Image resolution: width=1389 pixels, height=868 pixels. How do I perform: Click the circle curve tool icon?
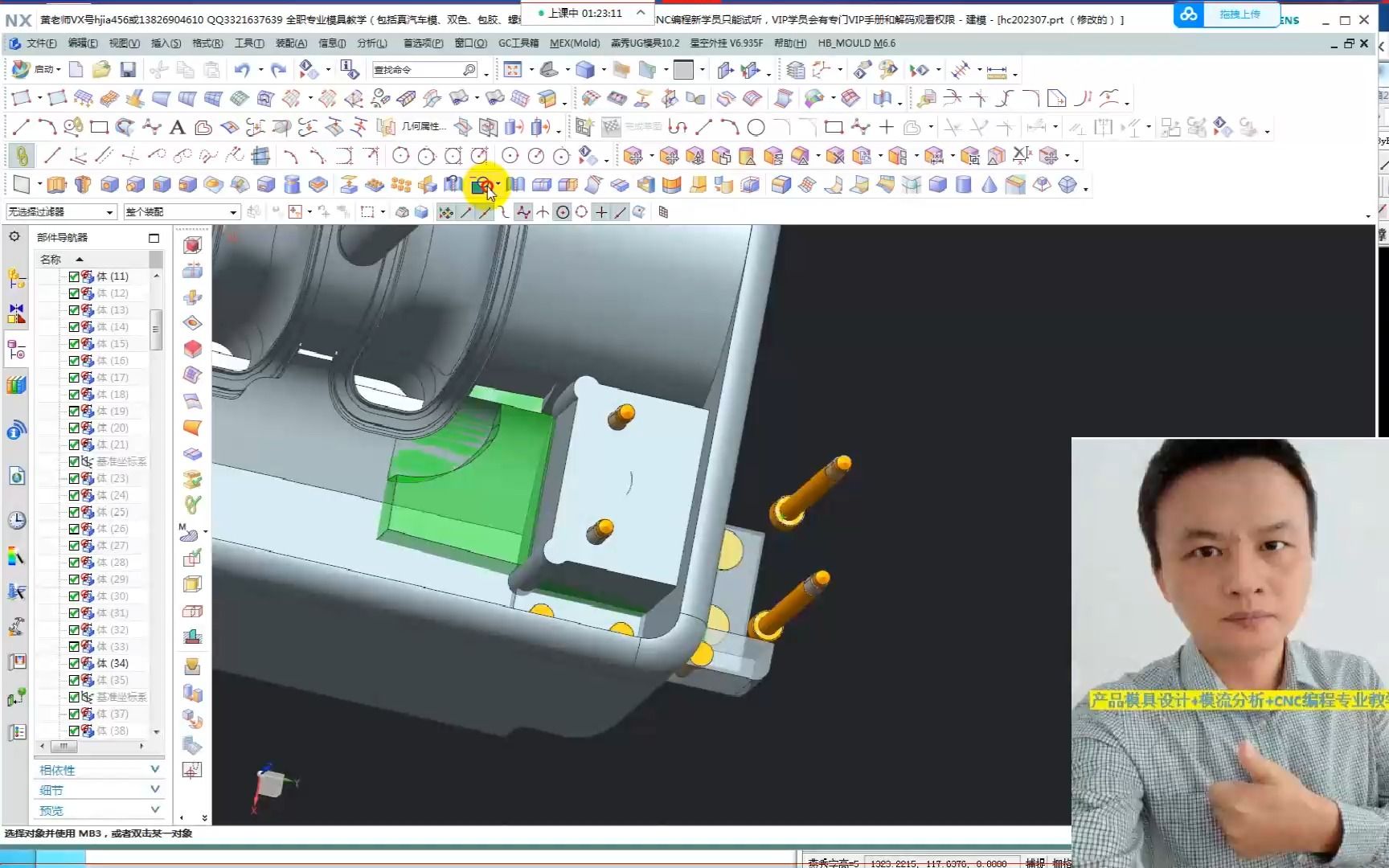[756, 127]
